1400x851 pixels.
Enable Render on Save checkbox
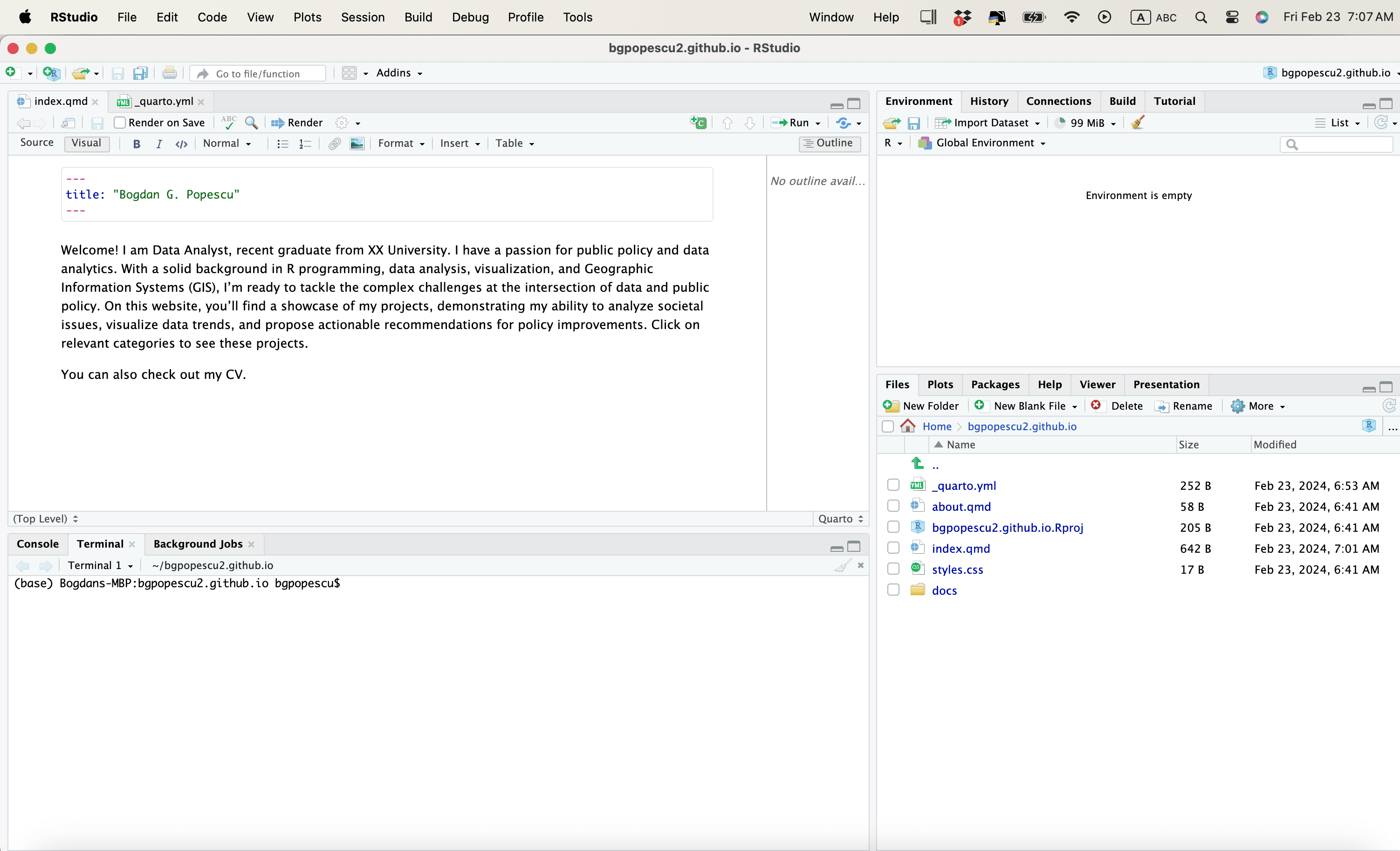[x=119, y=123]
